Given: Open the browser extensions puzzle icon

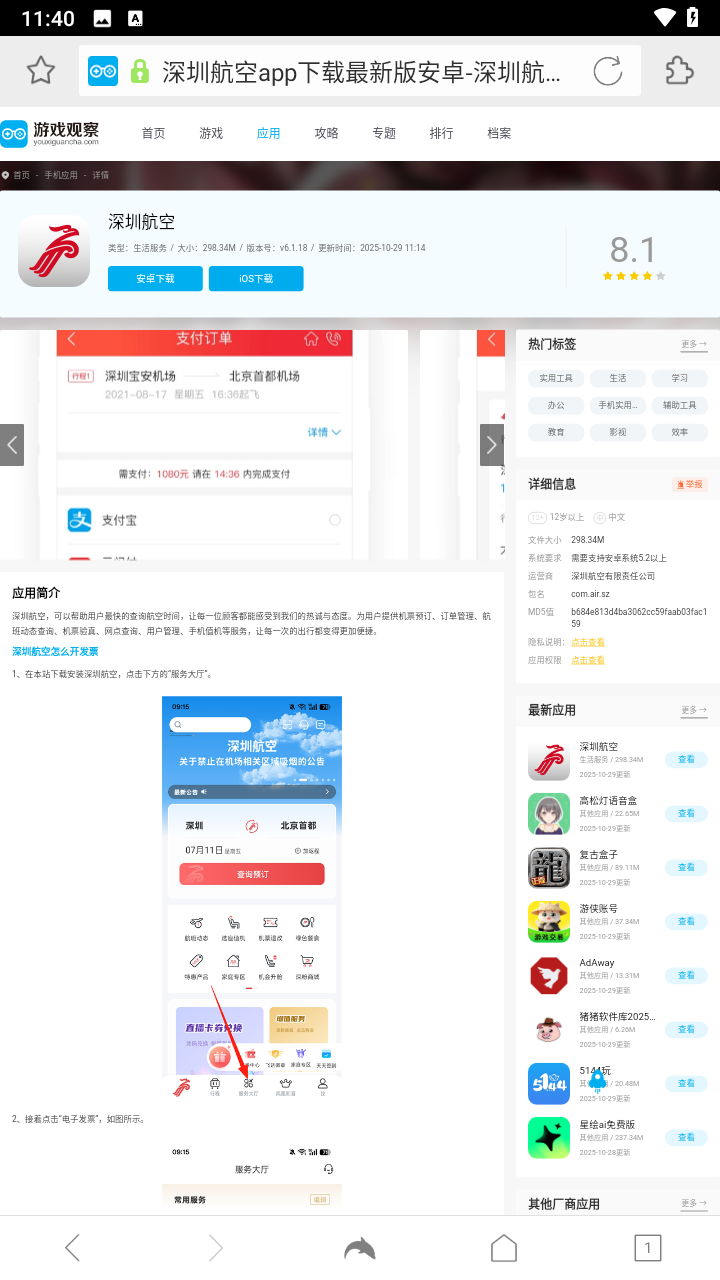Looking at the screenshot, I should (x=679, y=71).
